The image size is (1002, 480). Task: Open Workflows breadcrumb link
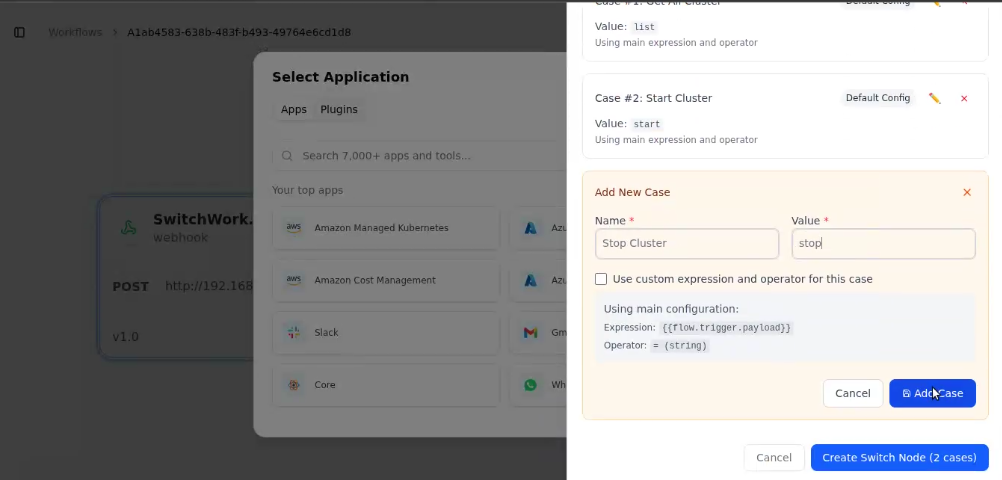click(x=75, y=32)
